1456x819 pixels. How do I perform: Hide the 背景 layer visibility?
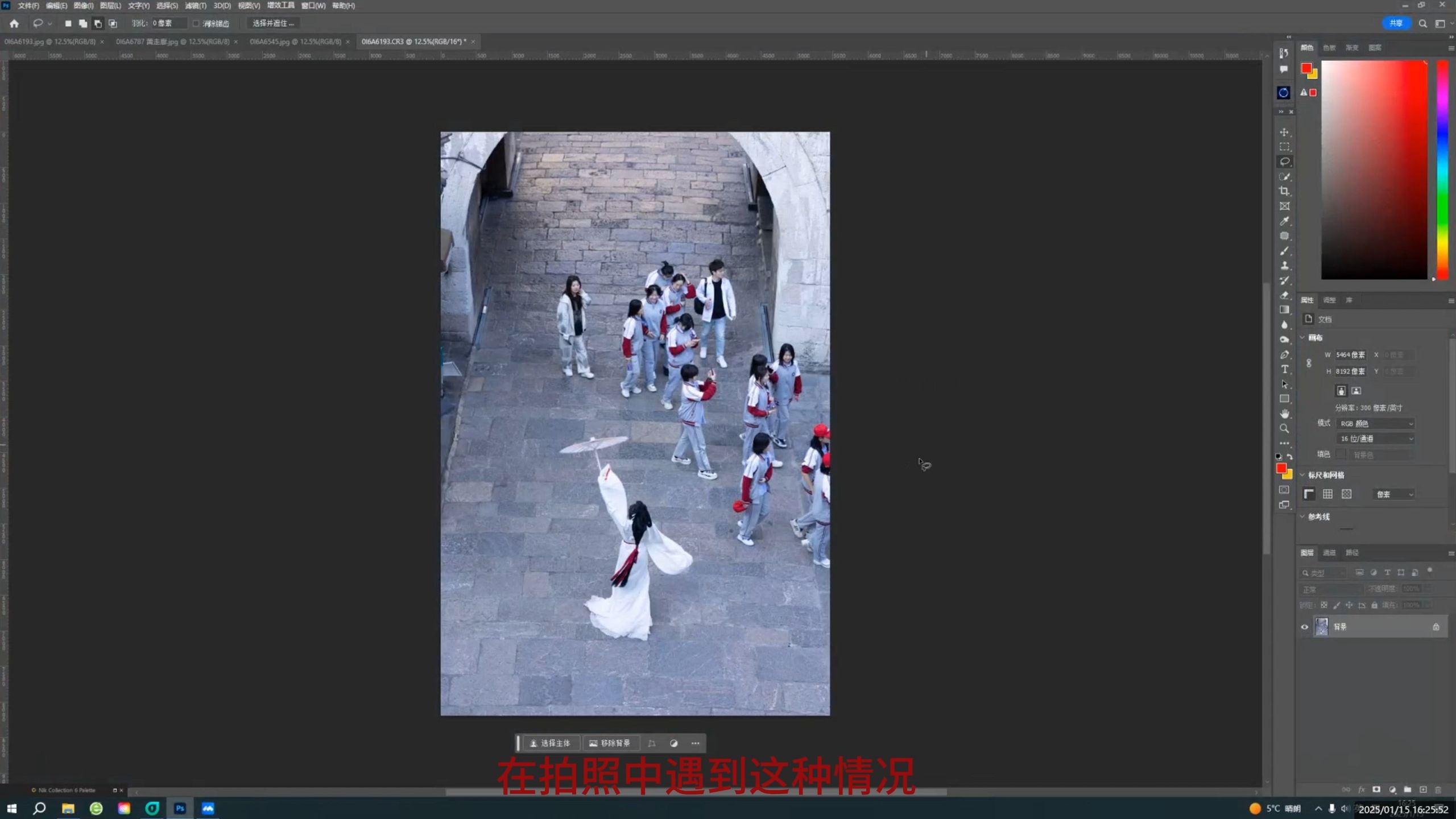(1305, 626)
